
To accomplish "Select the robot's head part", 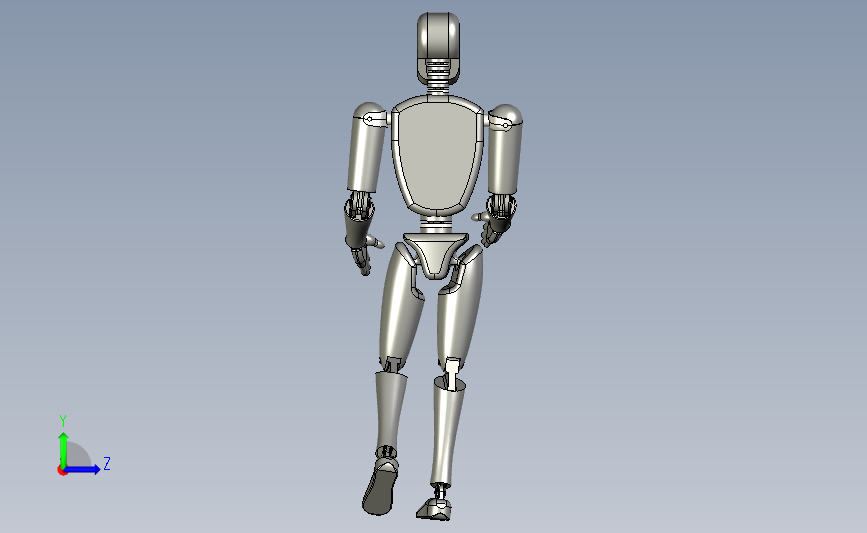I will click(438, 47).
